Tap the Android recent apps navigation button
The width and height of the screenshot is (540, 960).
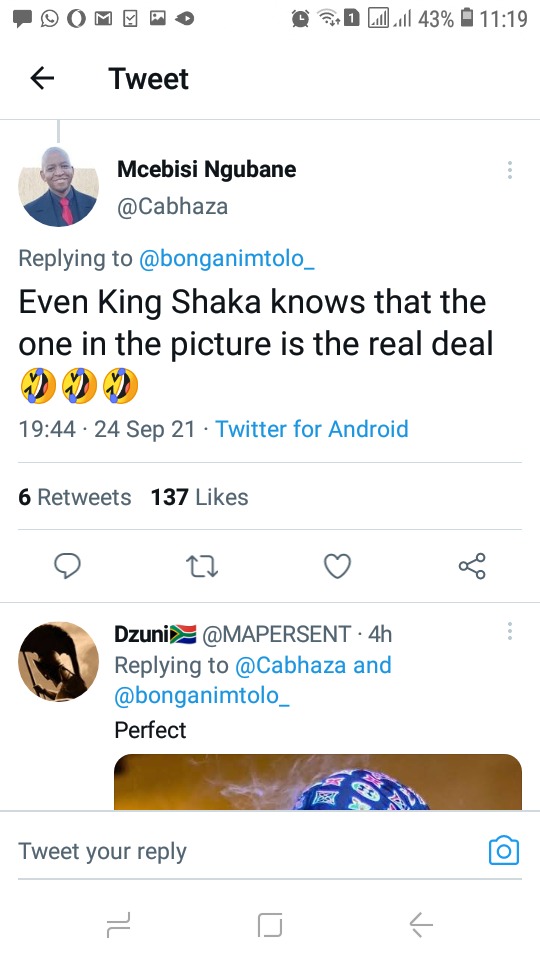(x=118, y=924)
